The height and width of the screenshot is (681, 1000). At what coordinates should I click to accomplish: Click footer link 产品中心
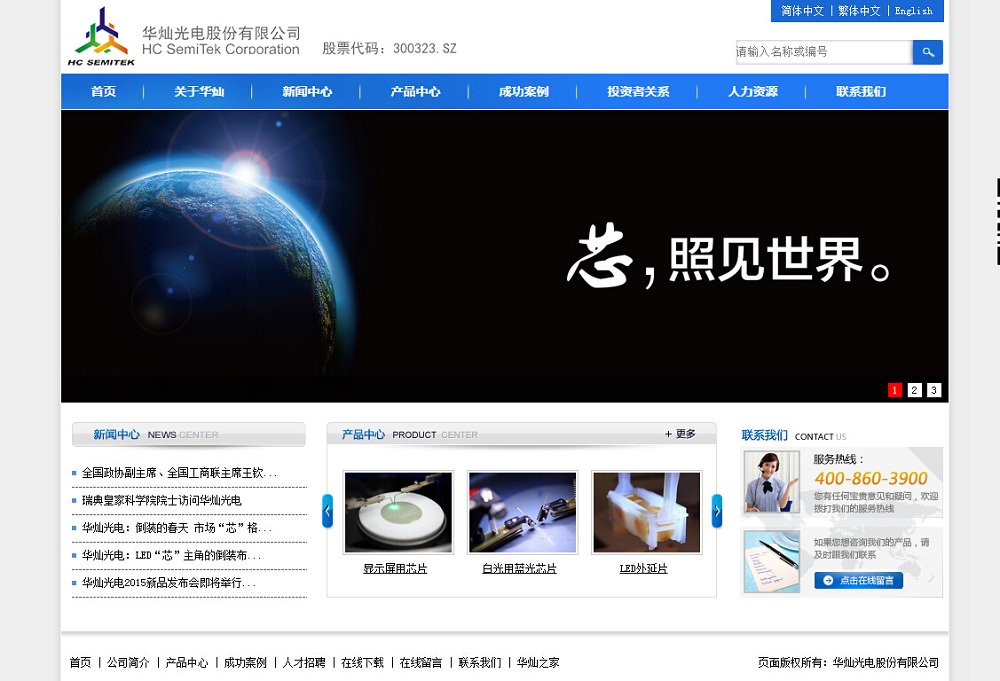pos(187,663)
